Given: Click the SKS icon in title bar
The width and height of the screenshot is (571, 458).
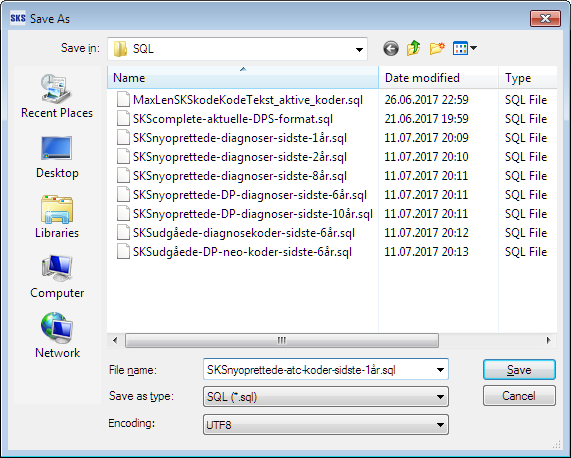Looking at the screenshot, I should pos(18,18).
